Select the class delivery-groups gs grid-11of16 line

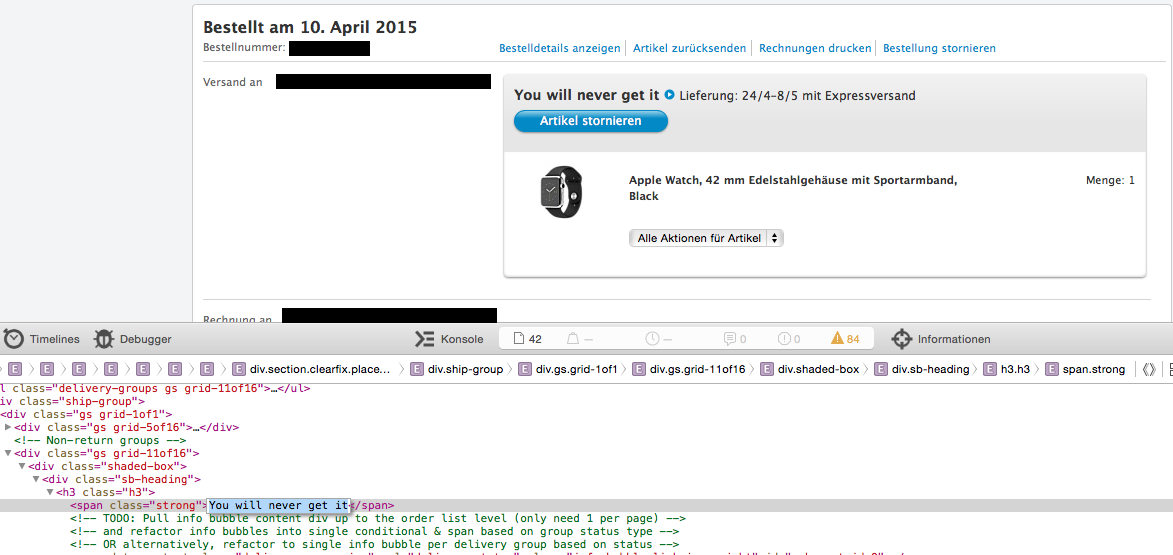coord(155,388)
